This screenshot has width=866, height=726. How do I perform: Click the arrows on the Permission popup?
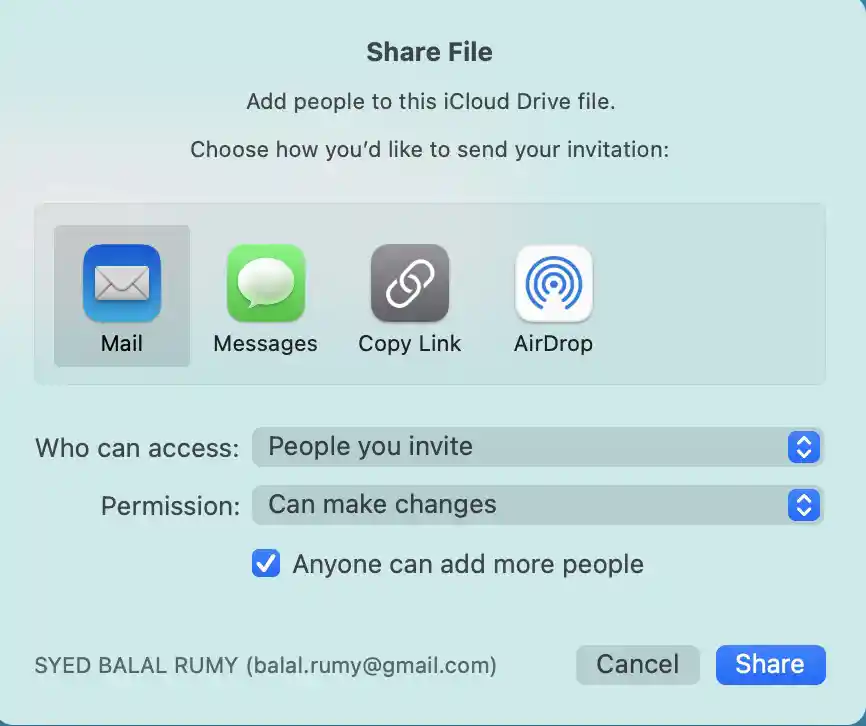(804, 505)
